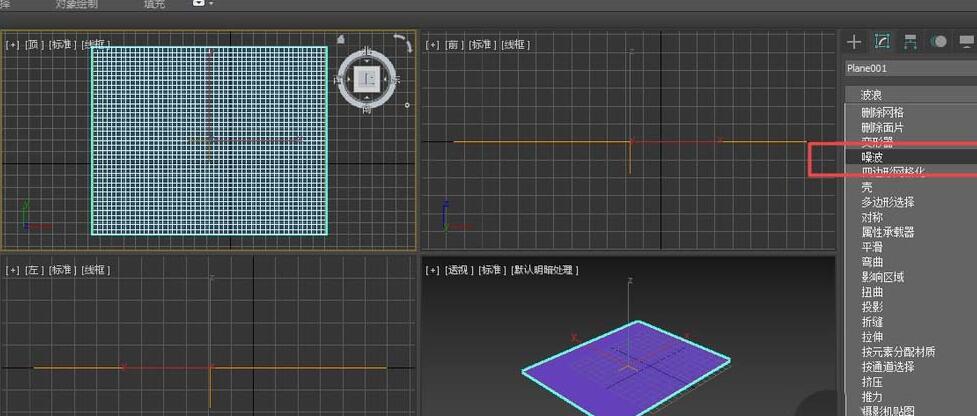The image size is (977, 416).
Task: Open the [默认明暗处理] shading menu
Action: coord(545,270)
